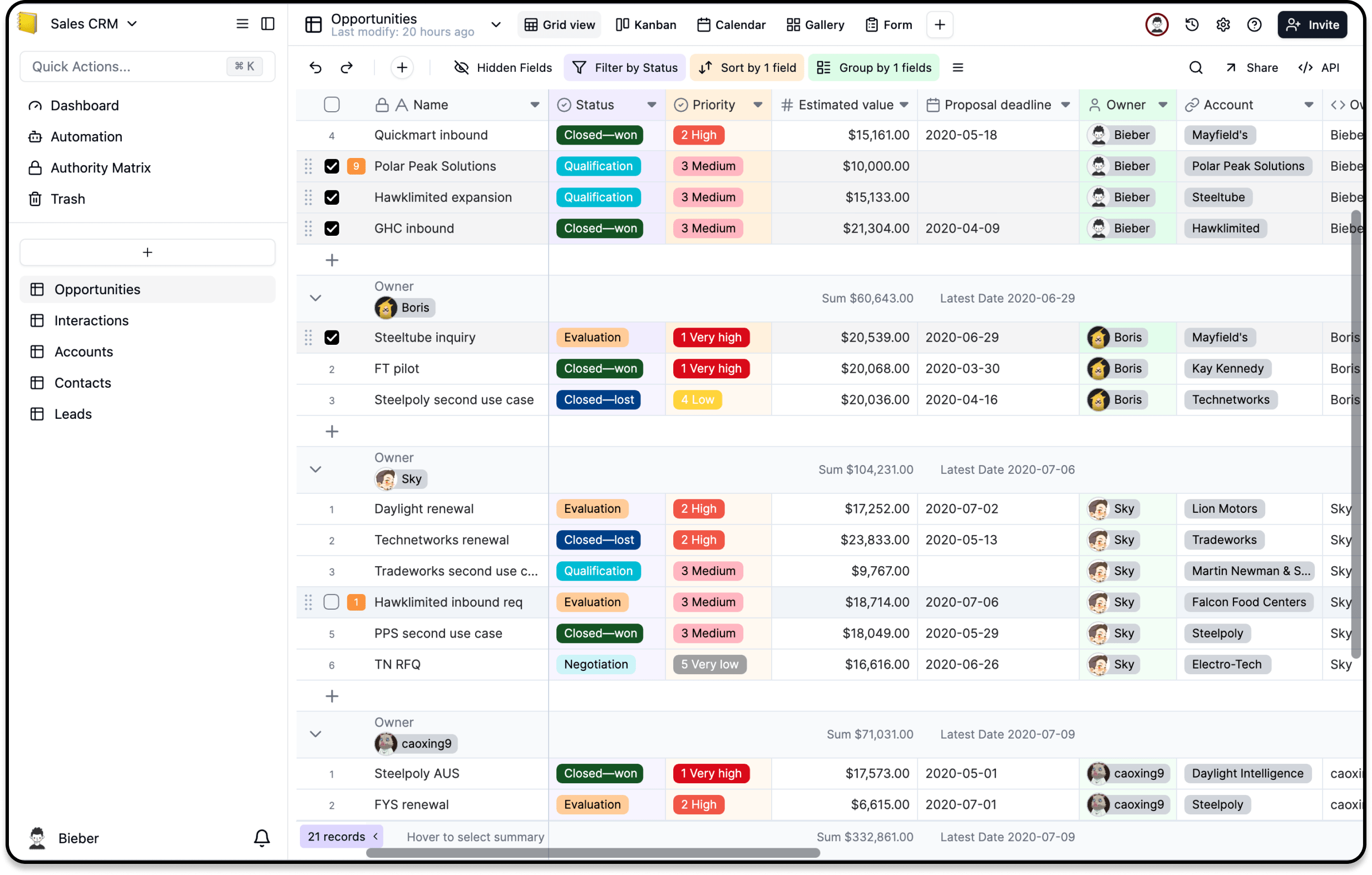Viewport: 1372px width, 875px height.
Task: Open the Form view
Action: coord(889,24)
